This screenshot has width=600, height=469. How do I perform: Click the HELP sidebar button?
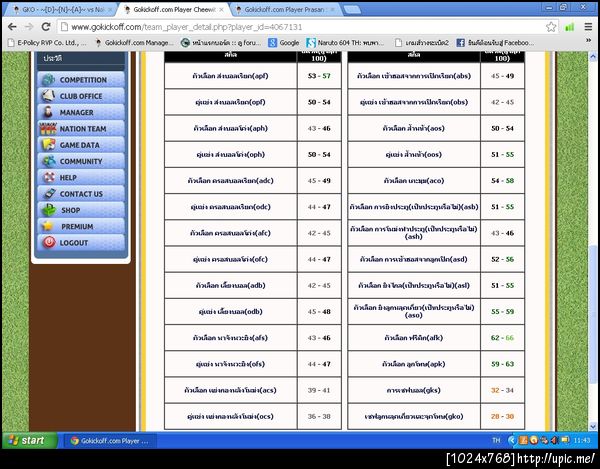coord(81,178)
